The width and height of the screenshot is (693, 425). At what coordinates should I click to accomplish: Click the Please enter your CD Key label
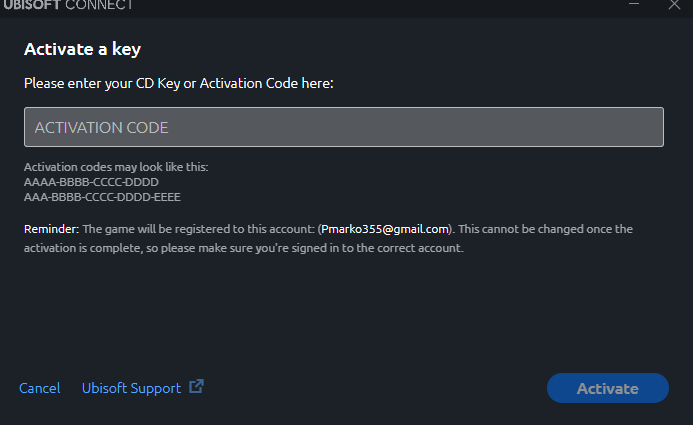click(x=179, y=83)
